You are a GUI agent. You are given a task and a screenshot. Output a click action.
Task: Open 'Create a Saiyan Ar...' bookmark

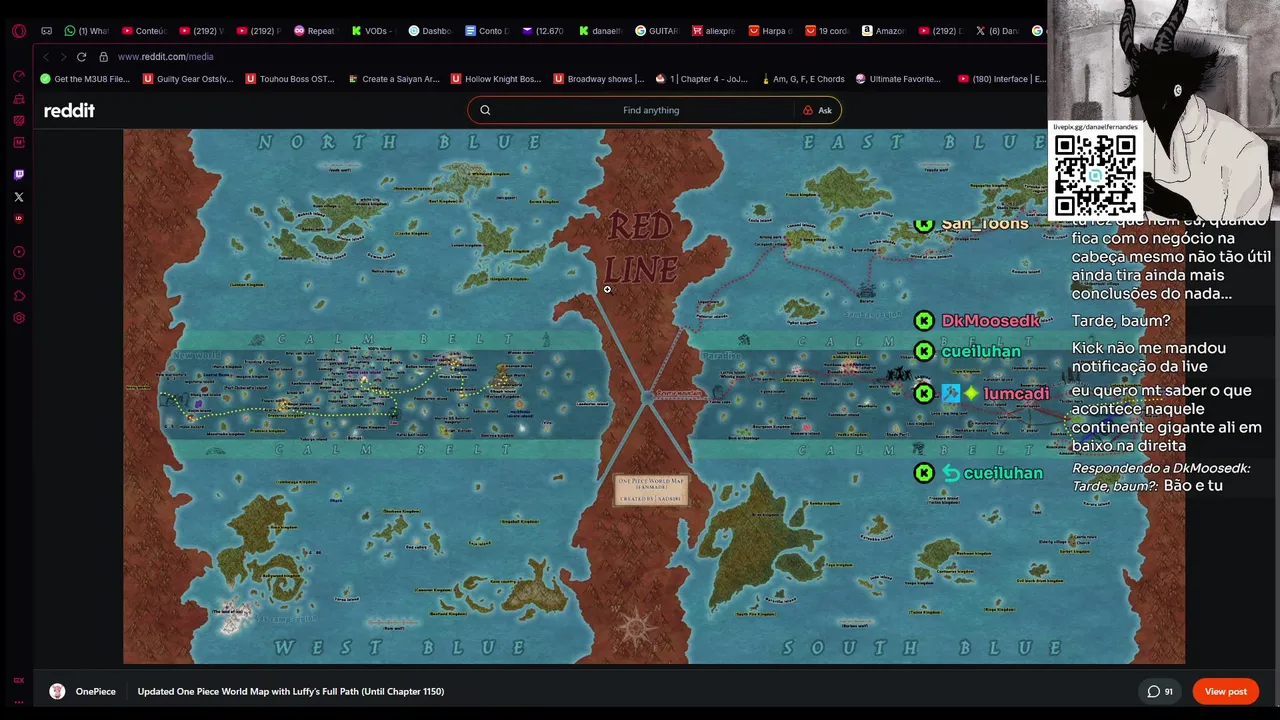pyautogui.click(x=393, y=79)
